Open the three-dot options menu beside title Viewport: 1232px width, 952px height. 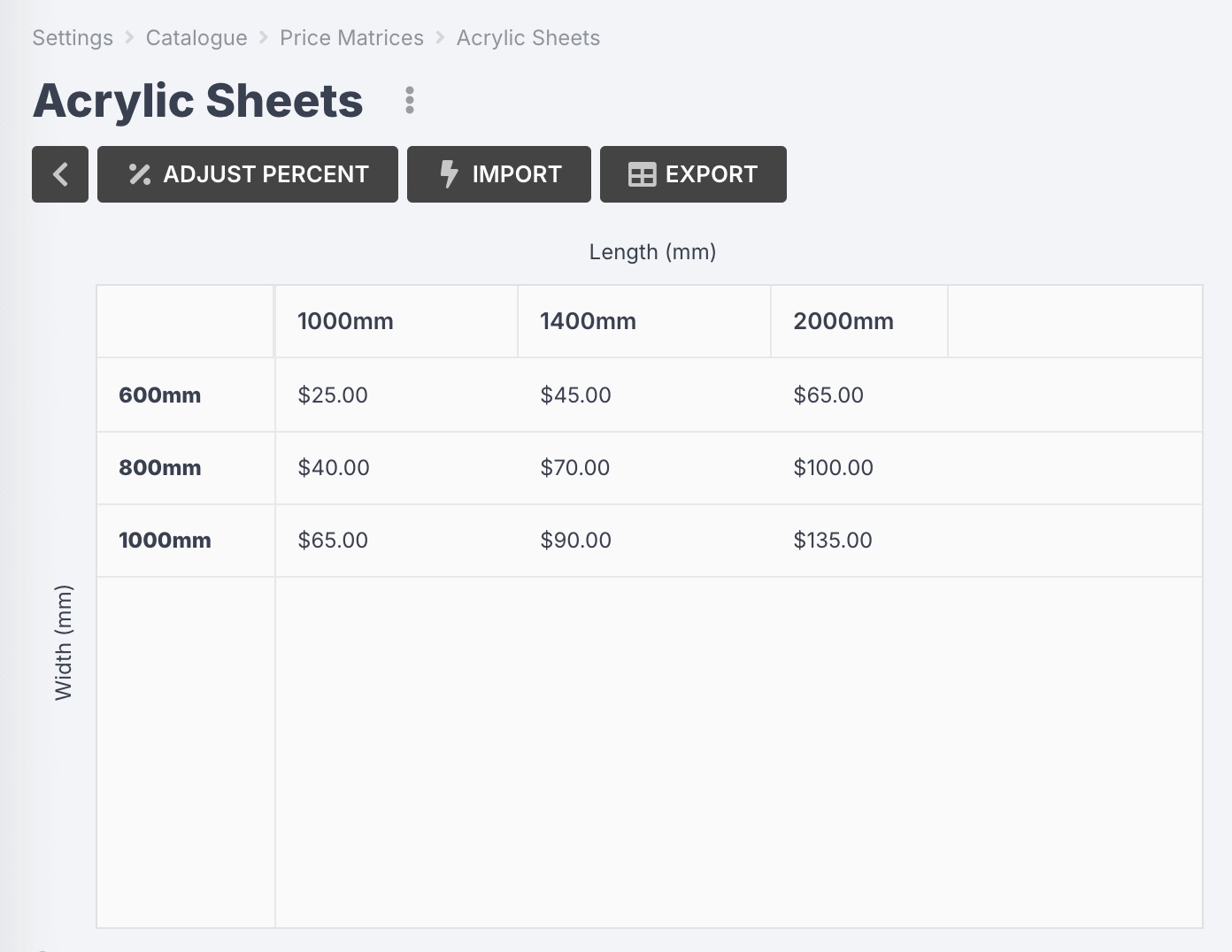click(x=409, y=101)
